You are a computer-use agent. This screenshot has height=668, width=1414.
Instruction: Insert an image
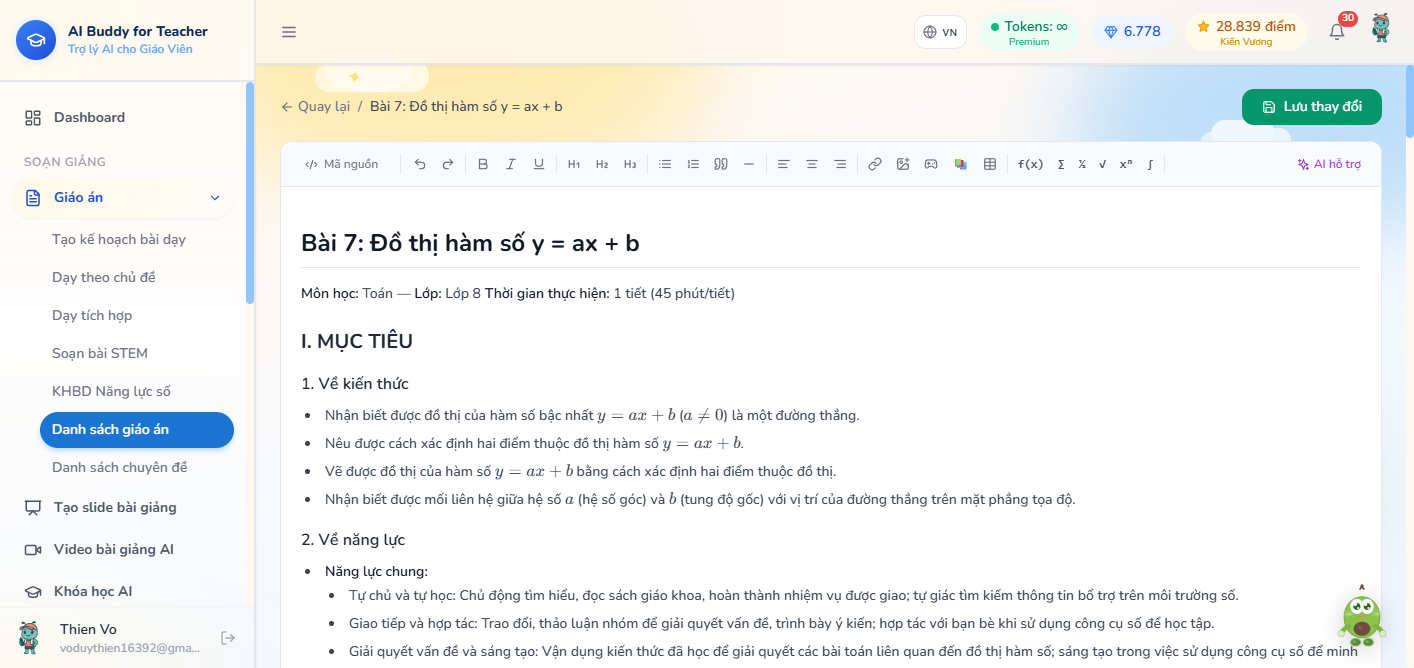[903, 164]
